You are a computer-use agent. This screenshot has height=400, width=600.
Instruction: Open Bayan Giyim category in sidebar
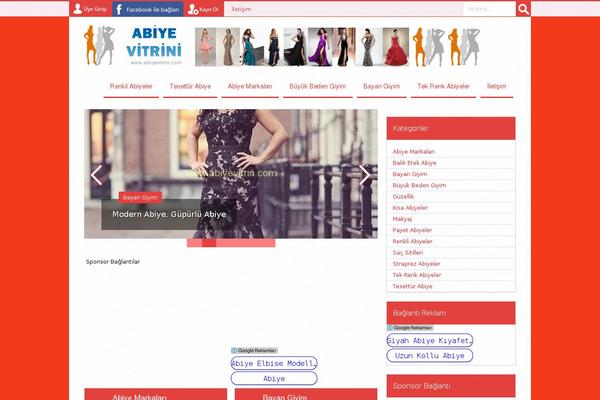tap(410, 174)
